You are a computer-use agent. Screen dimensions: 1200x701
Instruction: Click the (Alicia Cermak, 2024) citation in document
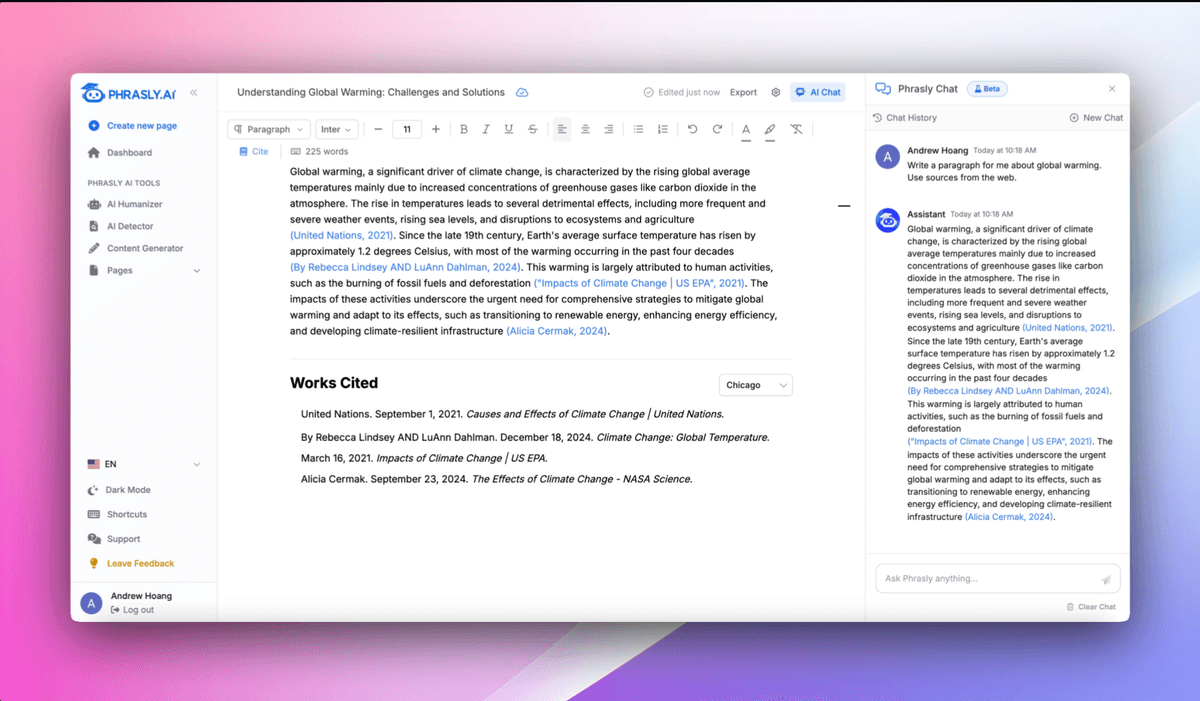(x=557, y=331)
